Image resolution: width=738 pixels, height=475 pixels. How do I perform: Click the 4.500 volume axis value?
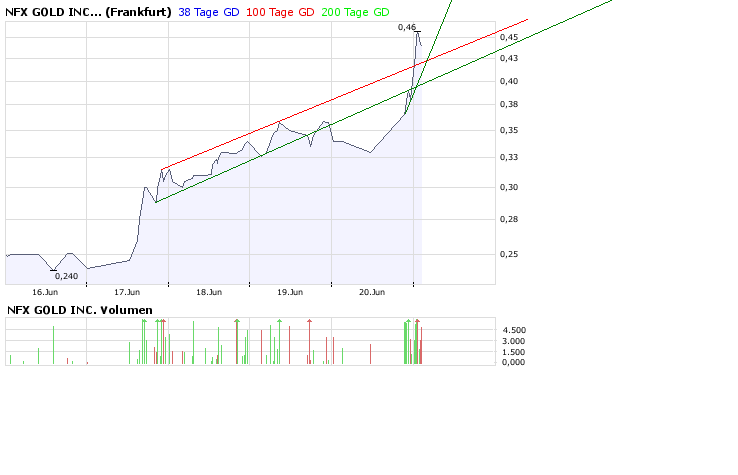(x=514, y=330)
